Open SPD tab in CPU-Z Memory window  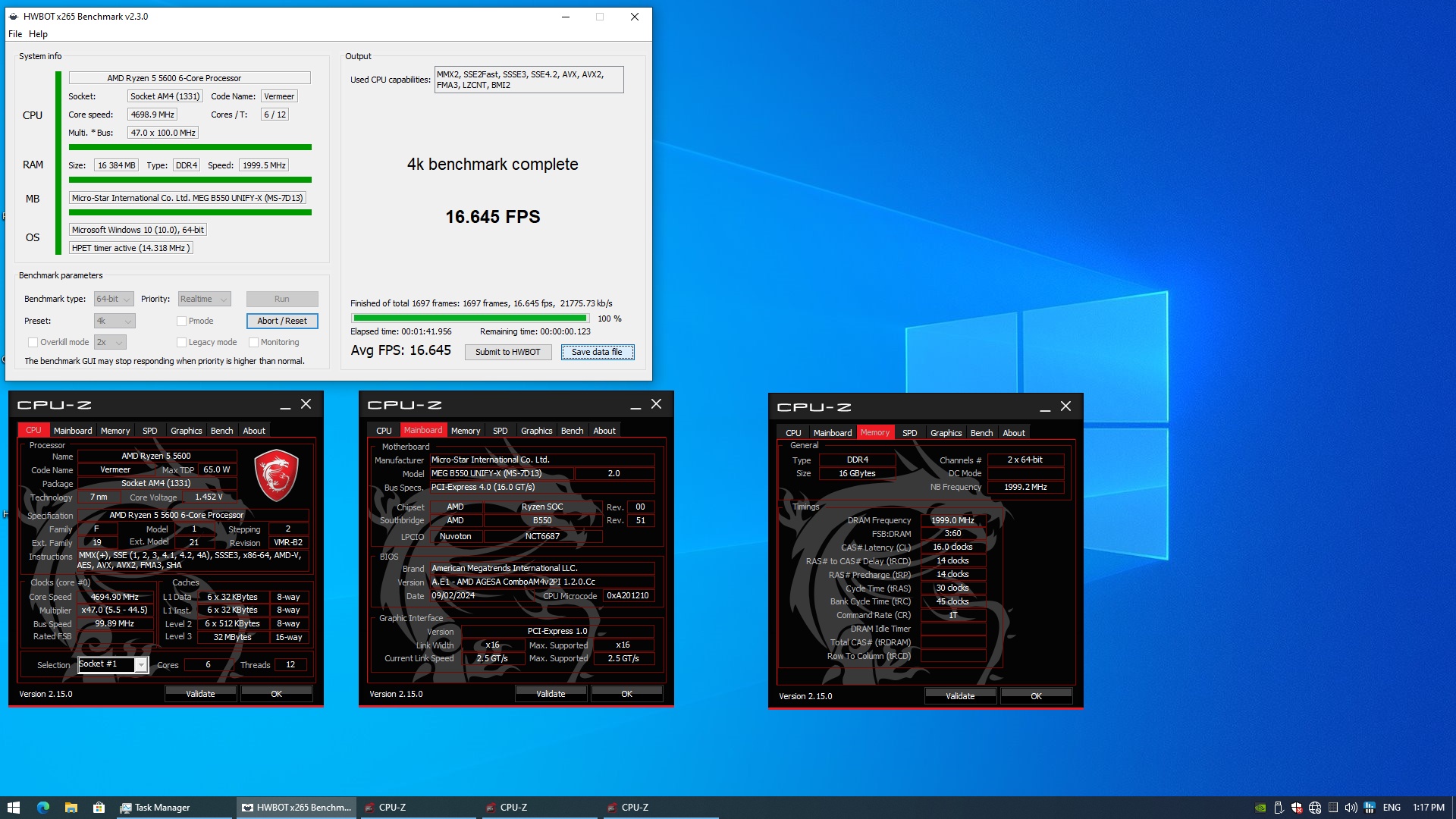tap(910, 433)
